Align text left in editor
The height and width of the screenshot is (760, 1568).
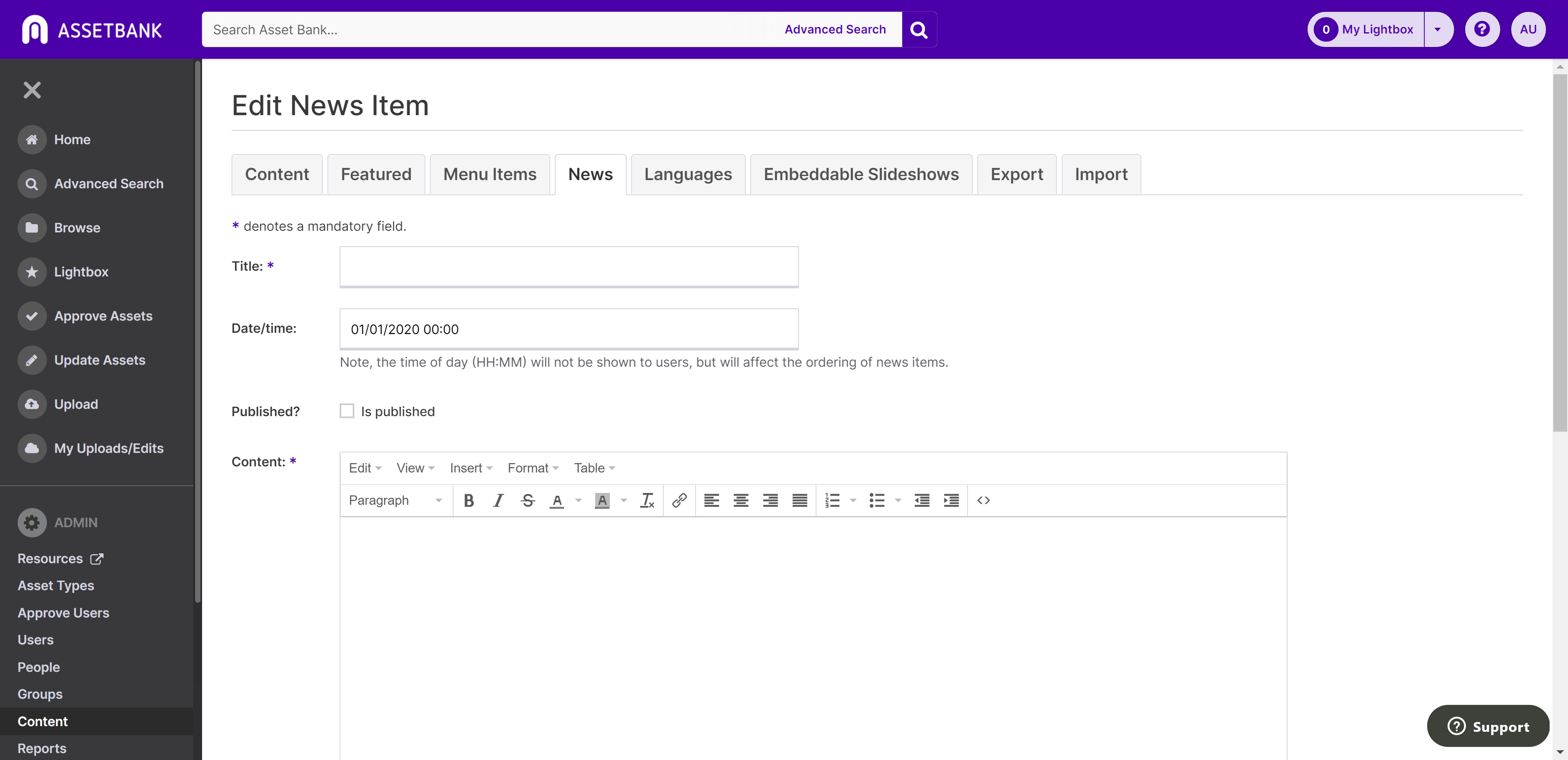(x=712, y=501)
